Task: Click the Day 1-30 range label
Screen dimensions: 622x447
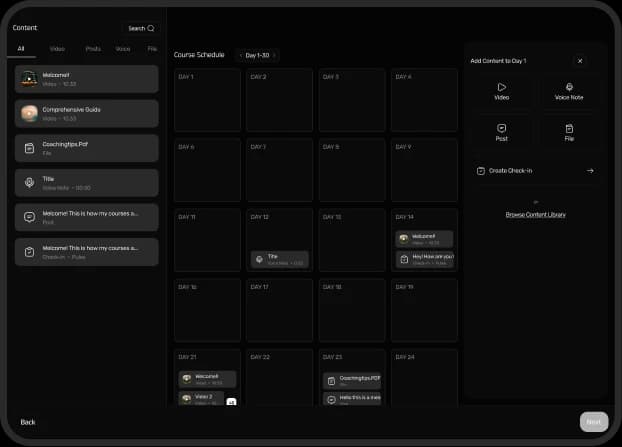Action: coord(257,55)
